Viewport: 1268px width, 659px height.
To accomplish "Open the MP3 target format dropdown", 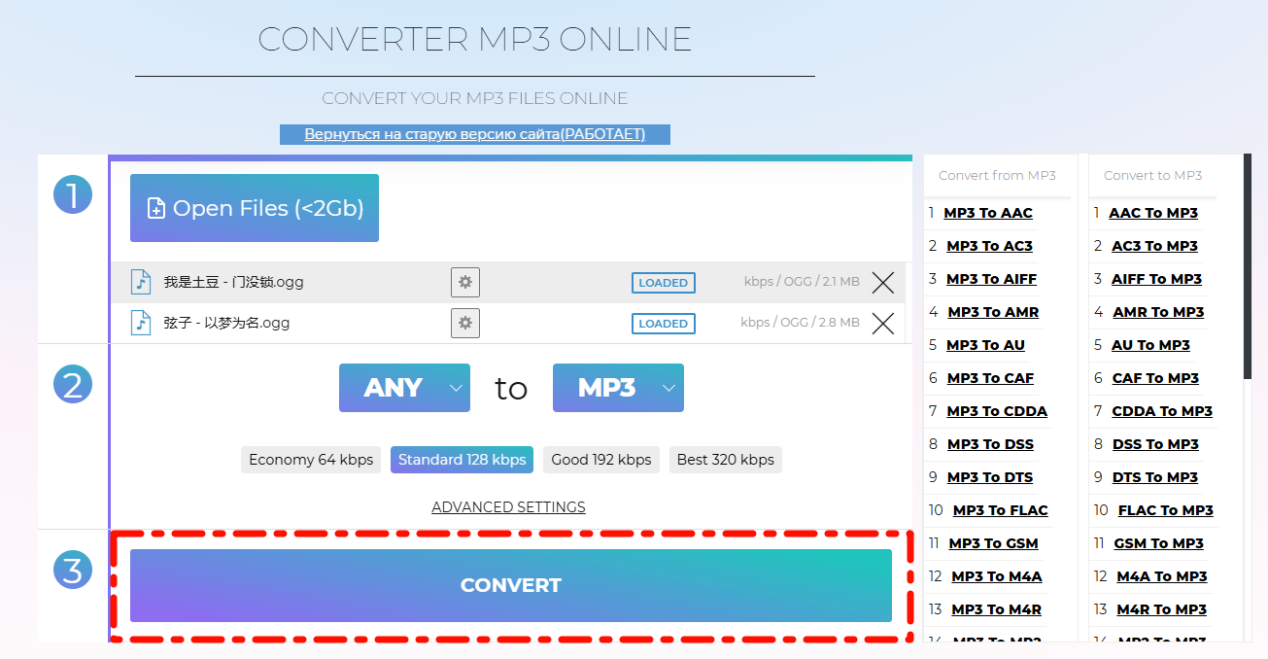I will [x=618, y=388].
